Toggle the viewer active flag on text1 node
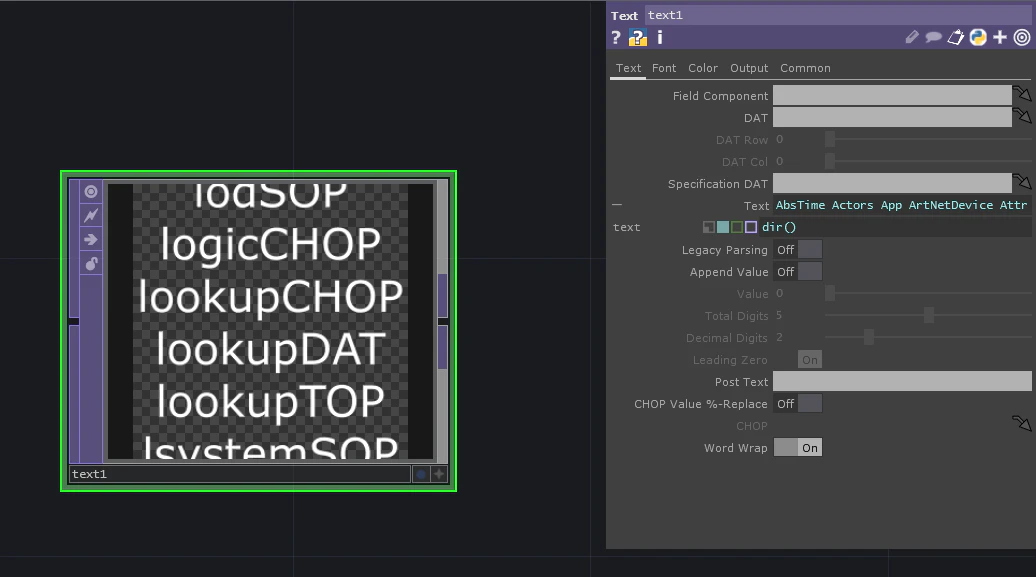1036x577 pixels. click(91, 192)
